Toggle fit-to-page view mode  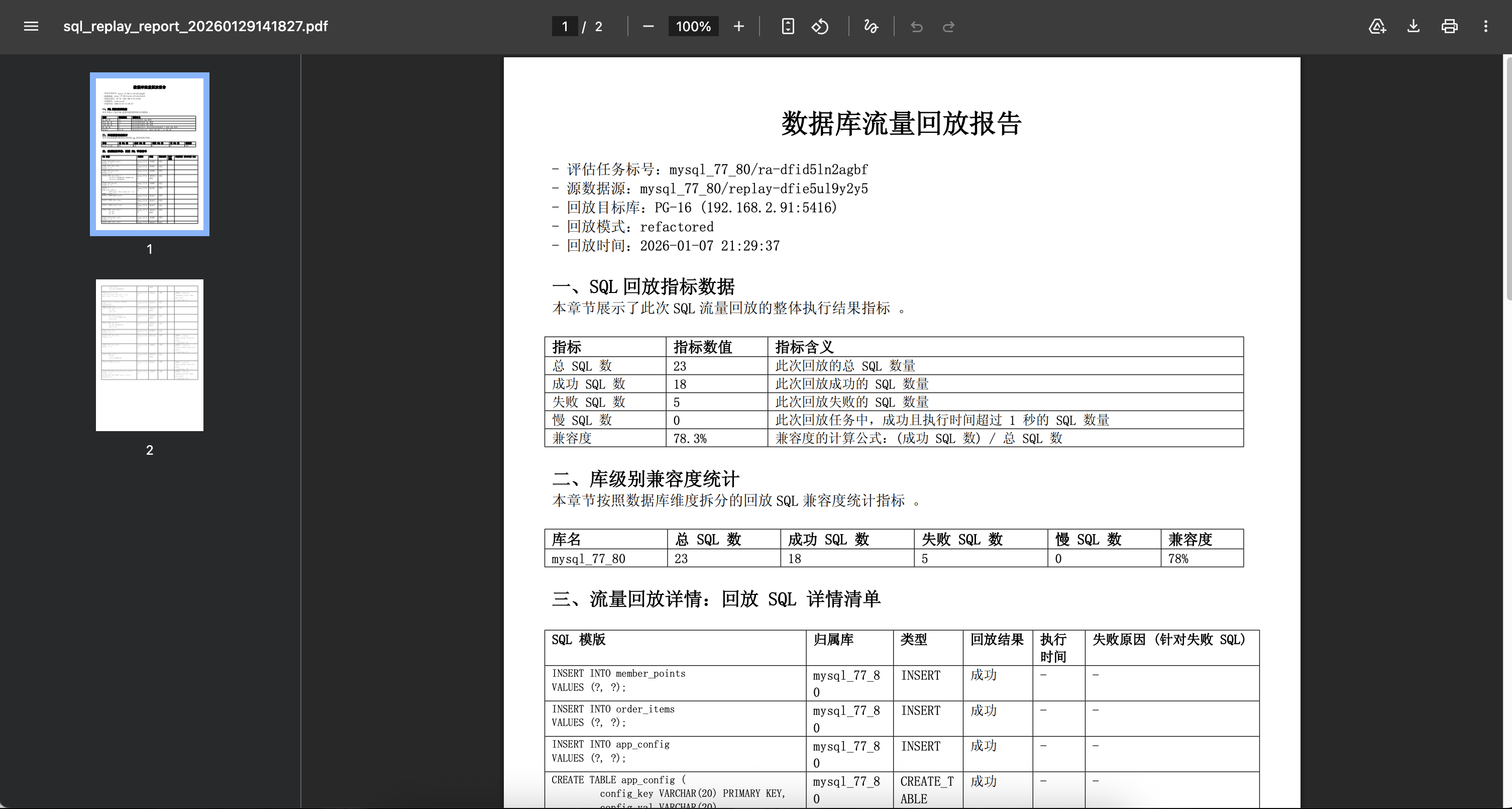[788, 27]
